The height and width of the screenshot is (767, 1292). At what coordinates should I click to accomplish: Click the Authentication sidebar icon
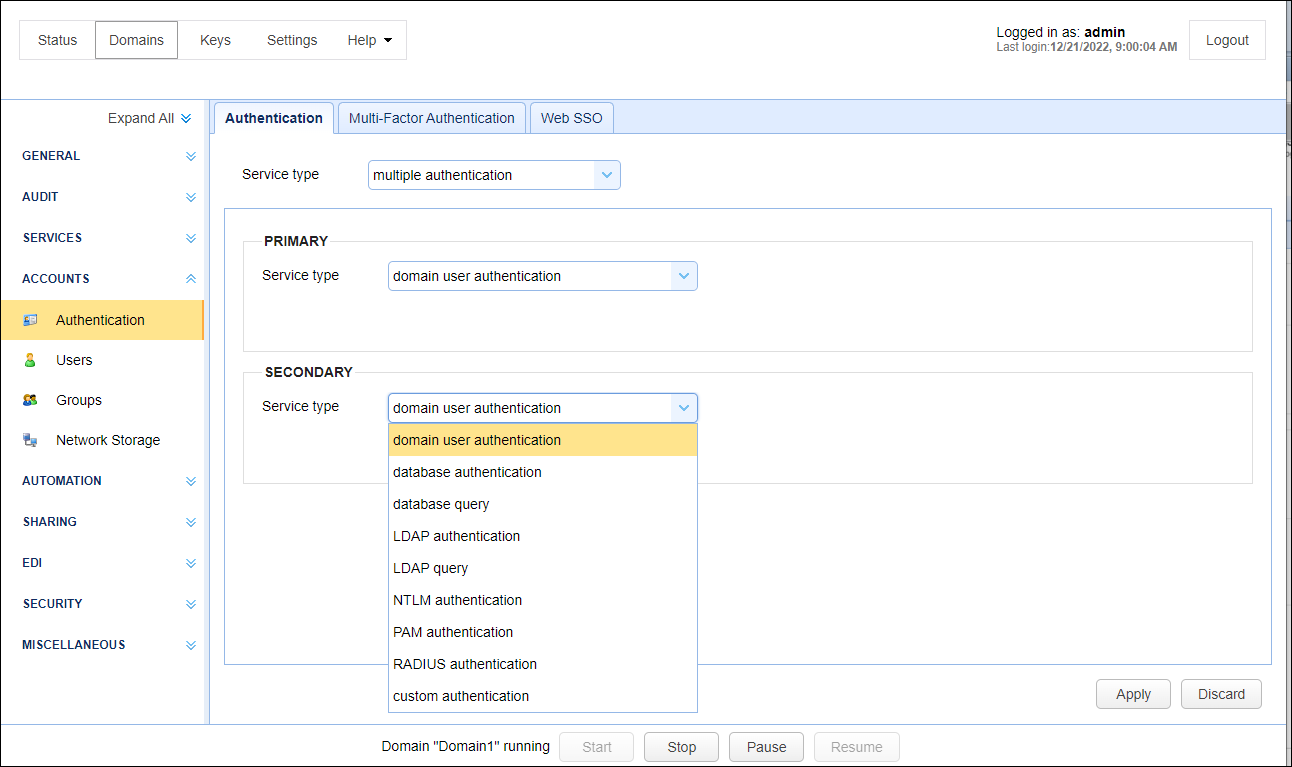coord(30,320)
